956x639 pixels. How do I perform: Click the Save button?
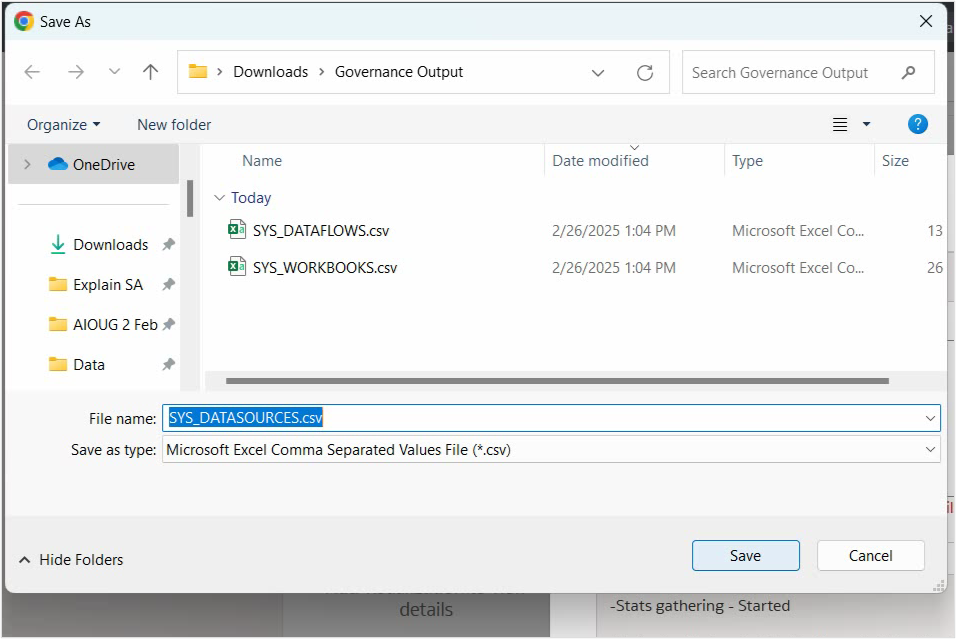(x=745, y=555)
